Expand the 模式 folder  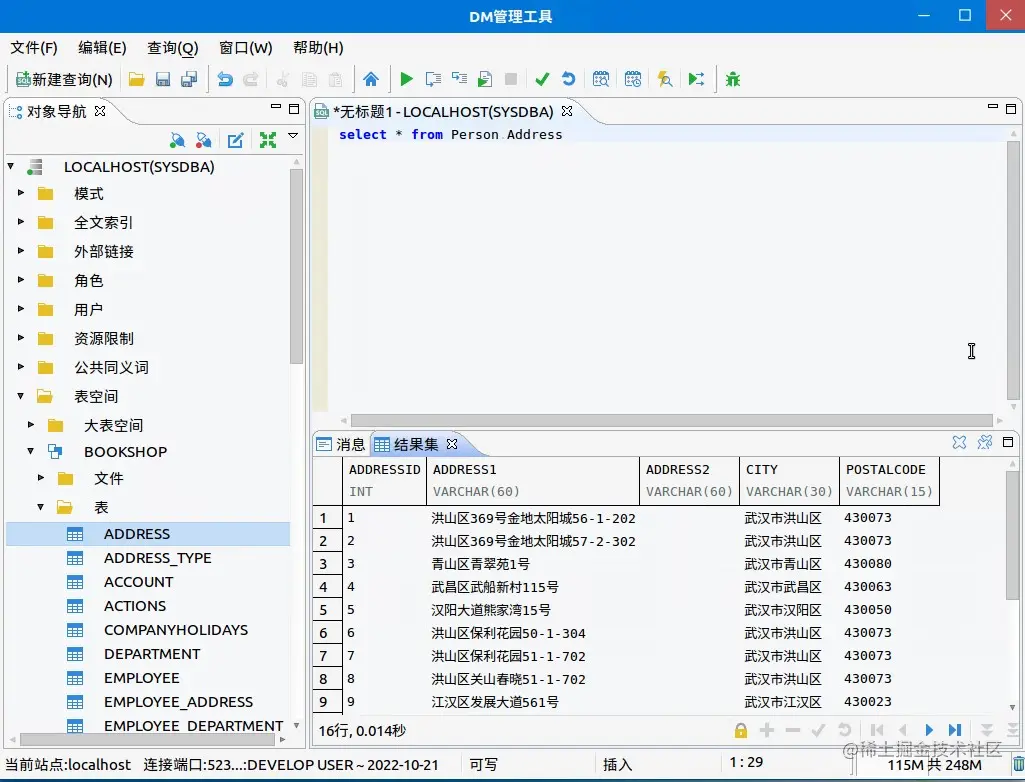tap(21, 194)
